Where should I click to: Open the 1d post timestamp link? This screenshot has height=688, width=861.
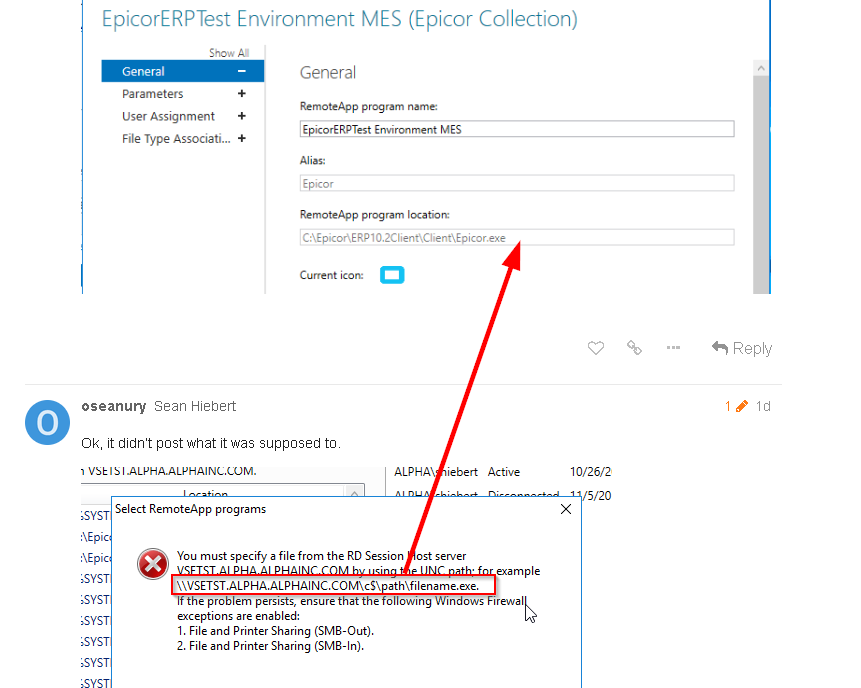763,406
